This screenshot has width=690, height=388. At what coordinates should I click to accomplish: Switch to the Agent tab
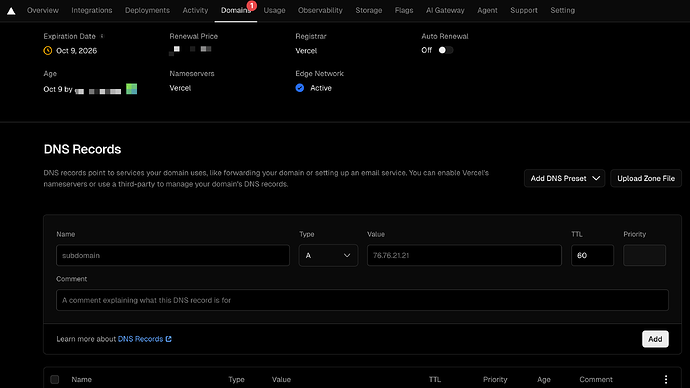(487, 10)
